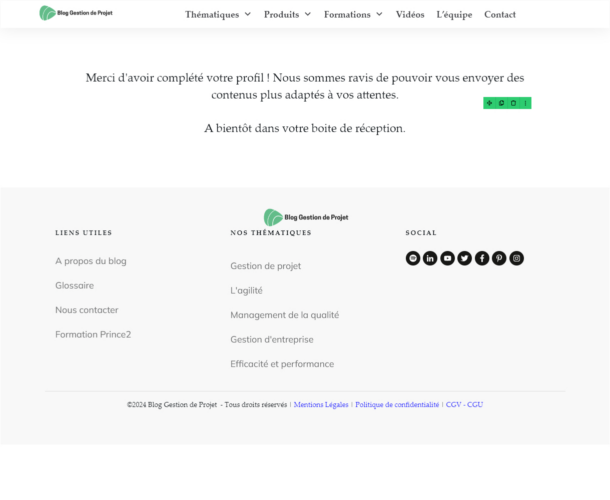610x500 pixels.
Task: Expand the Formations menu chevron
Action: (x=379, y=14)
